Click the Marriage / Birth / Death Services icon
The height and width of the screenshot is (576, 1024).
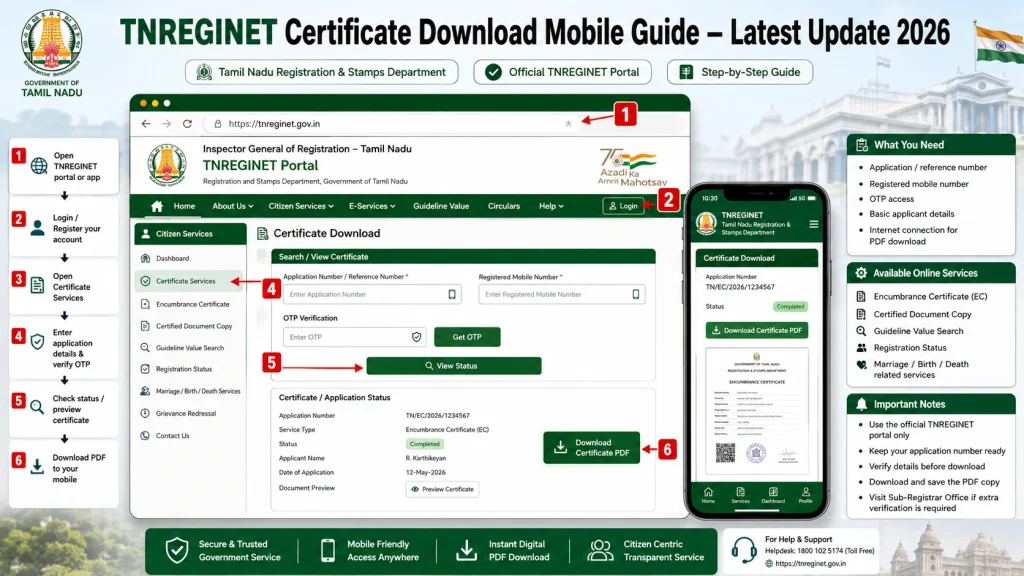click(x=145, y=391)
